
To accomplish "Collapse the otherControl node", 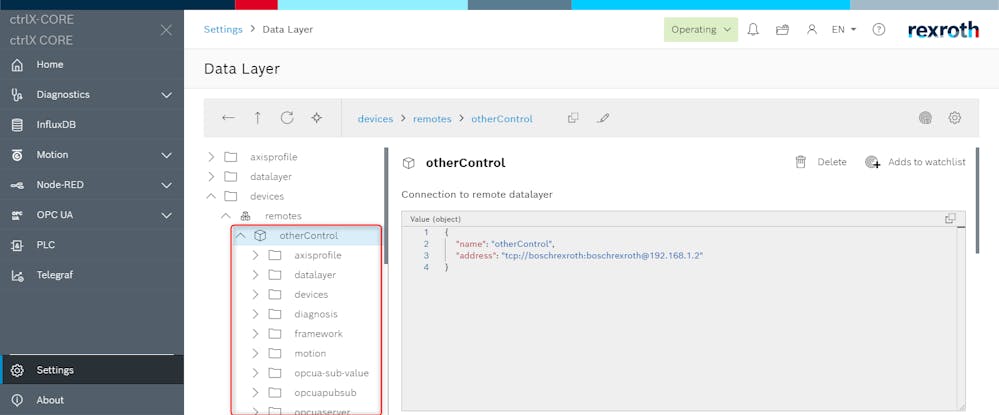I will point(241,236).
